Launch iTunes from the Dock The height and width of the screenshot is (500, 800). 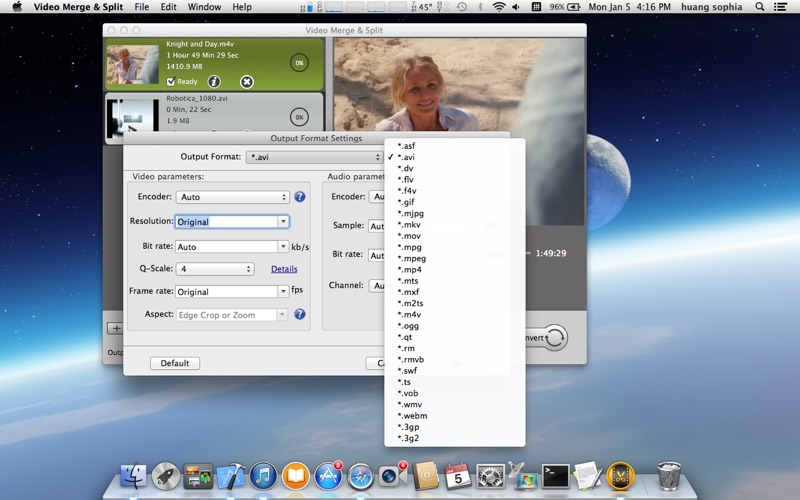(x=263, y=476)
